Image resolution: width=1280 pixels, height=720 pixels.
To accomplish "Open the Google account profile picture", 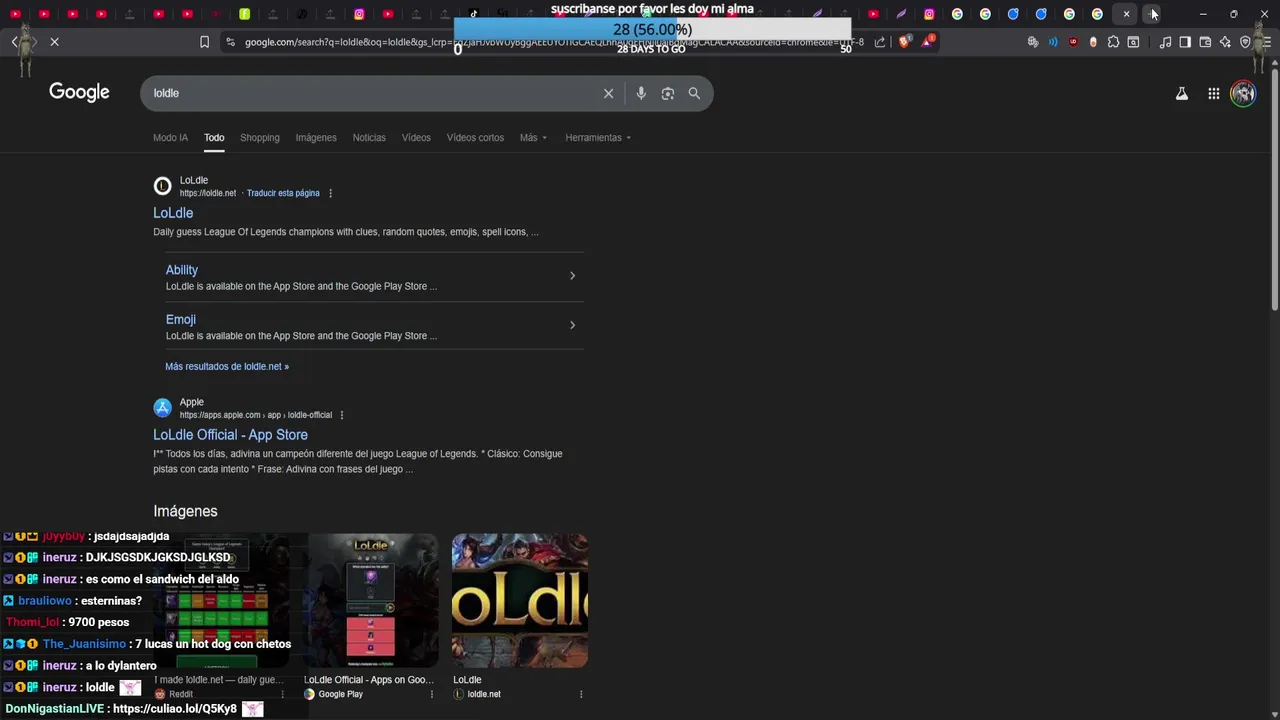I will coord(1243,93).
